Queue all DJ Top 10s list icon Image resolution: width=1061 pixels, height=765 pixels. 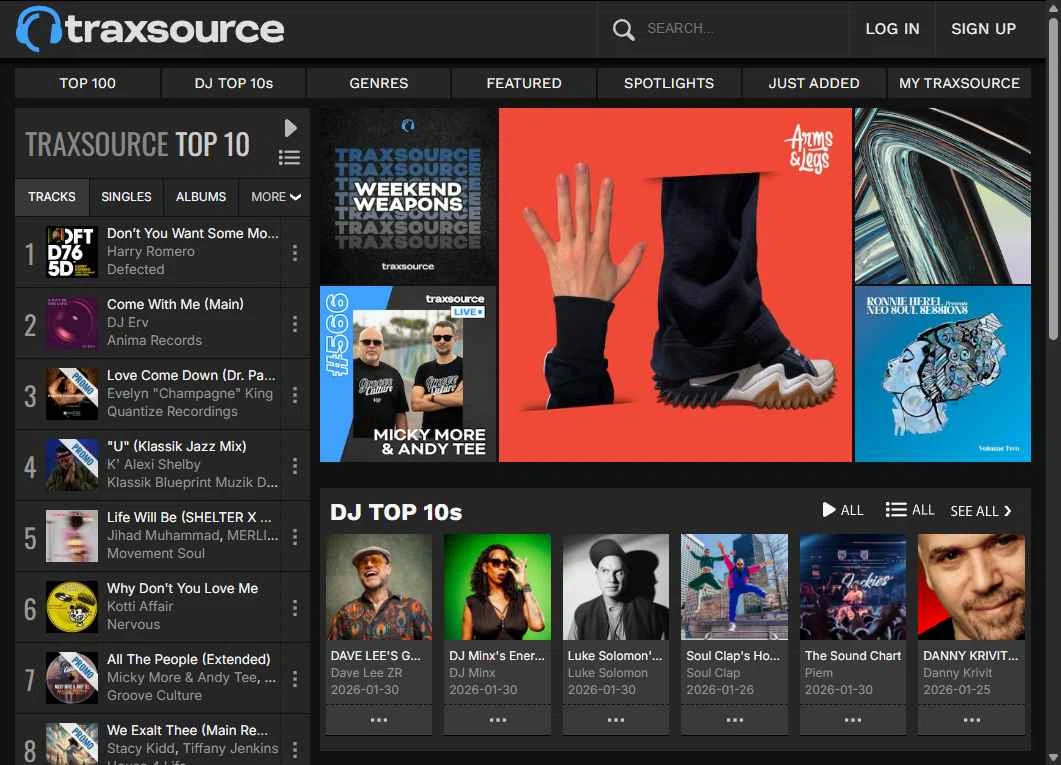click(909, 510)
